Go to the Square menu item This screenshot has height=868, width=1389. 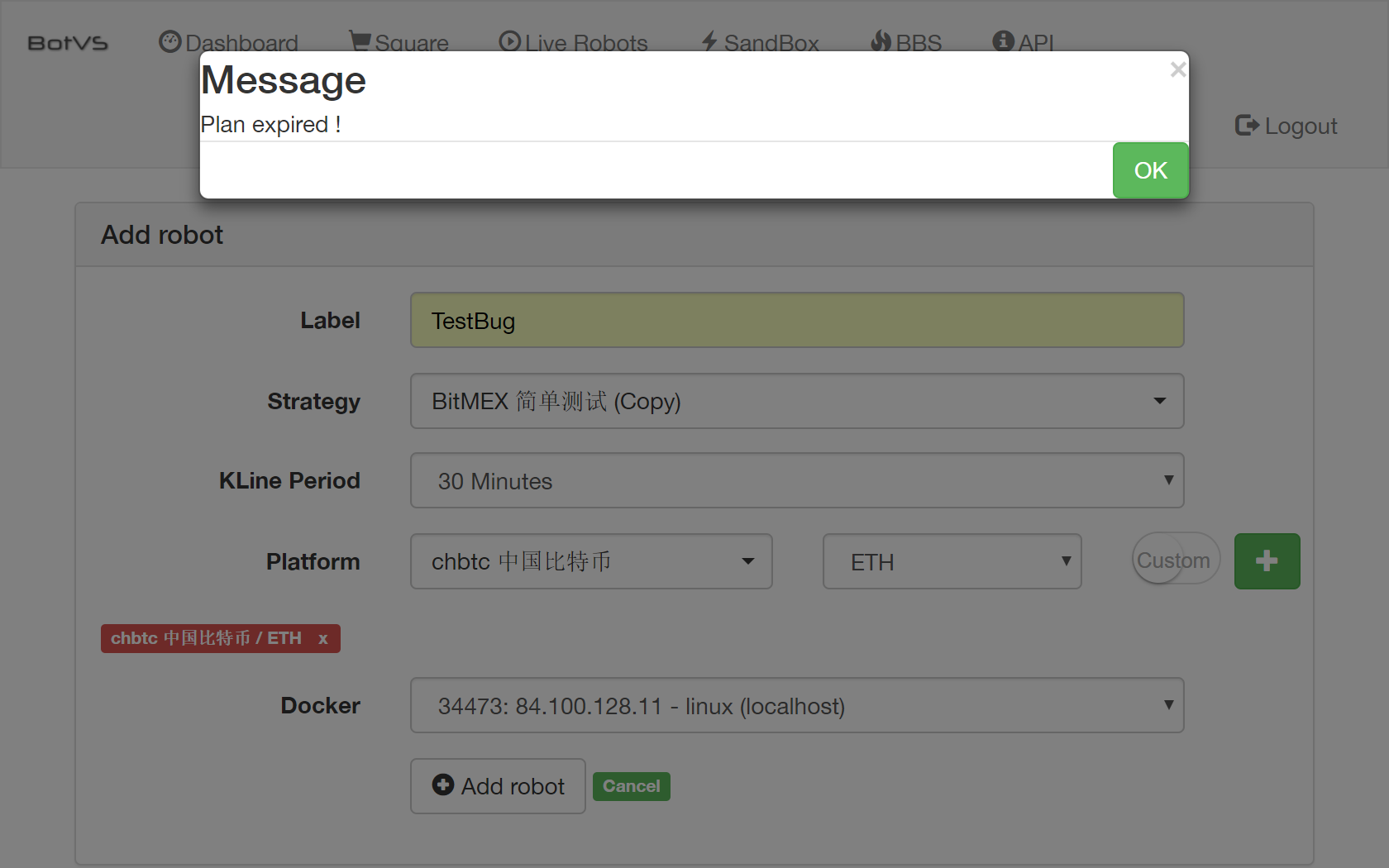point(399,42)
